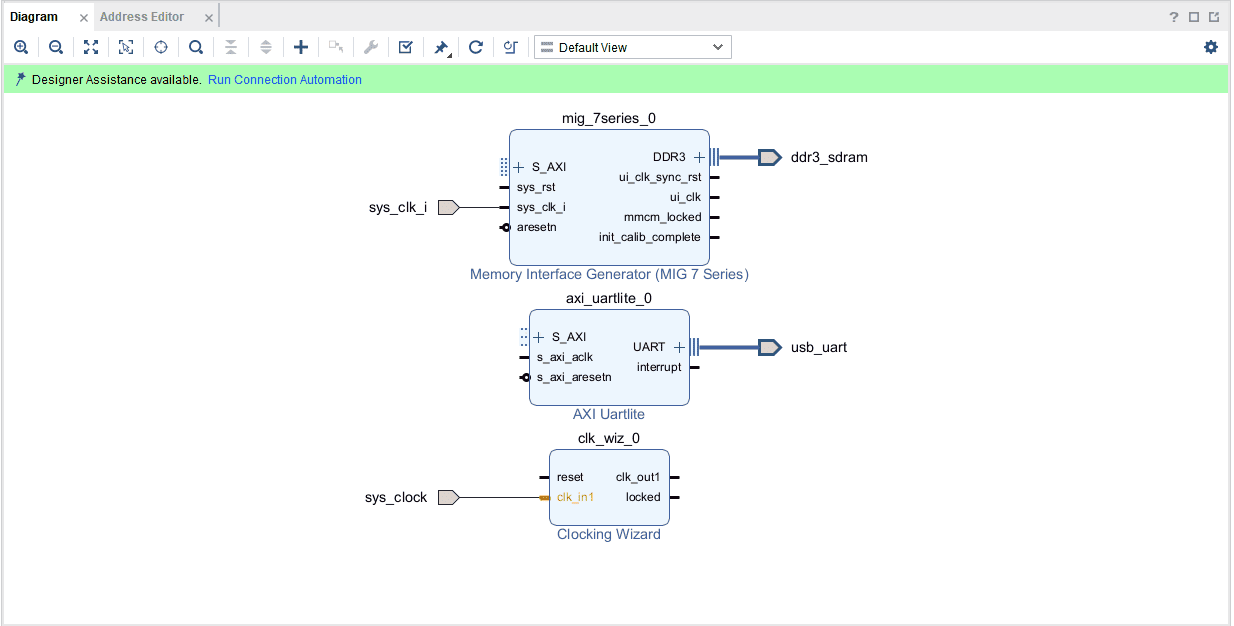
Task: Click the Search magnifier icon in toolbar
Action: (x=196, y=47)
